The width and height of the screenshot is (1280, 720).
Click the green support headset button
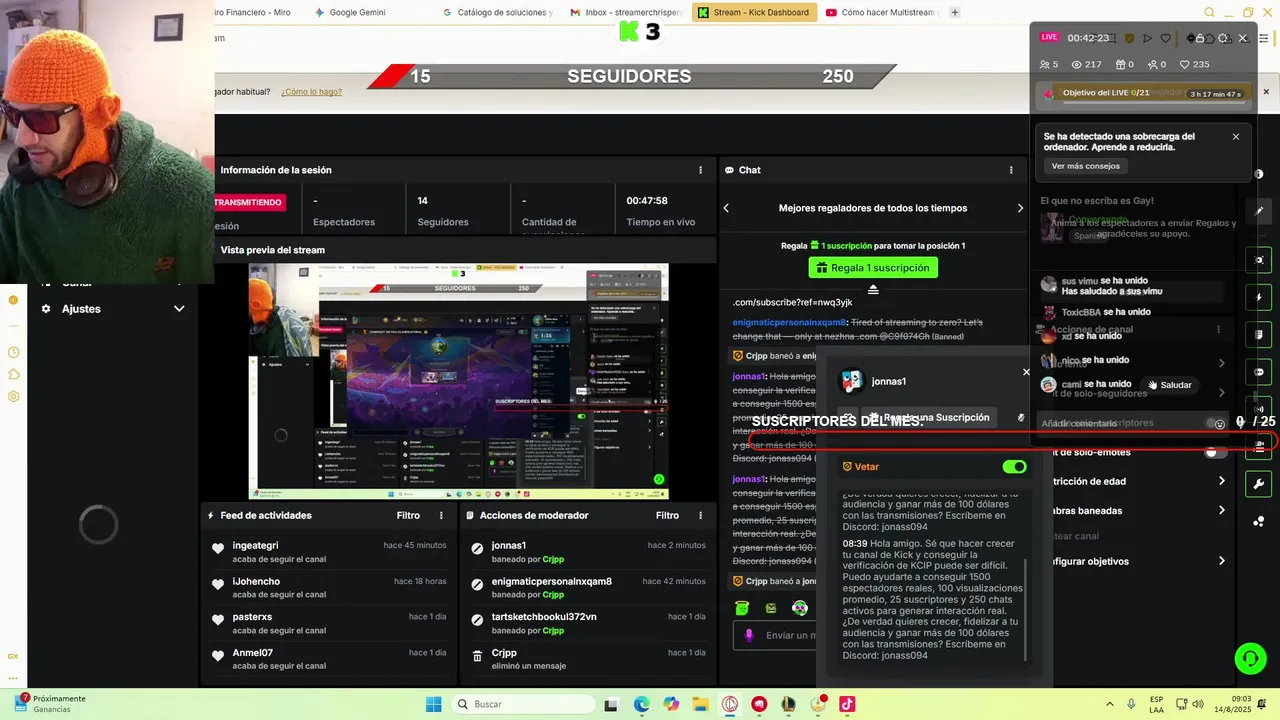(x=1250, y=658)
